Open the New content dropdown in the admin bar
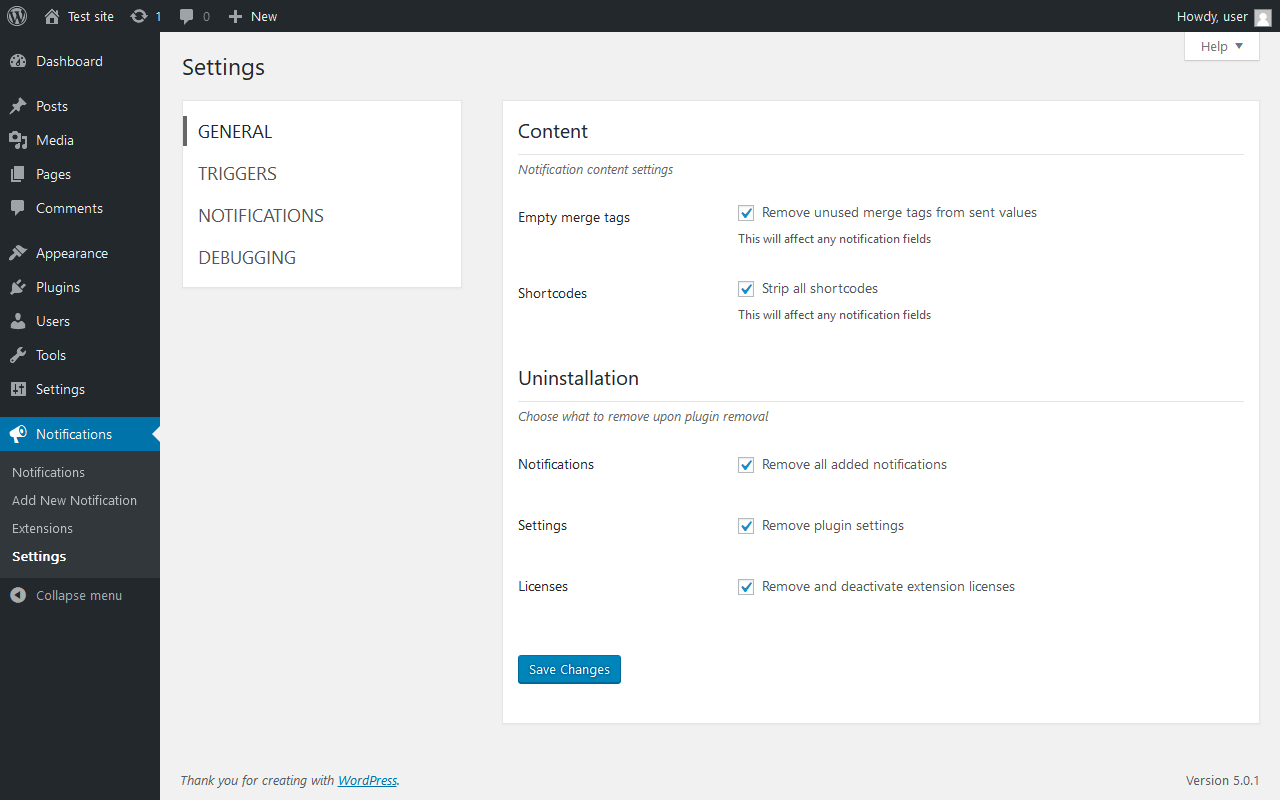This screenshot has width=1280, height=800. [x=253, y=16]
